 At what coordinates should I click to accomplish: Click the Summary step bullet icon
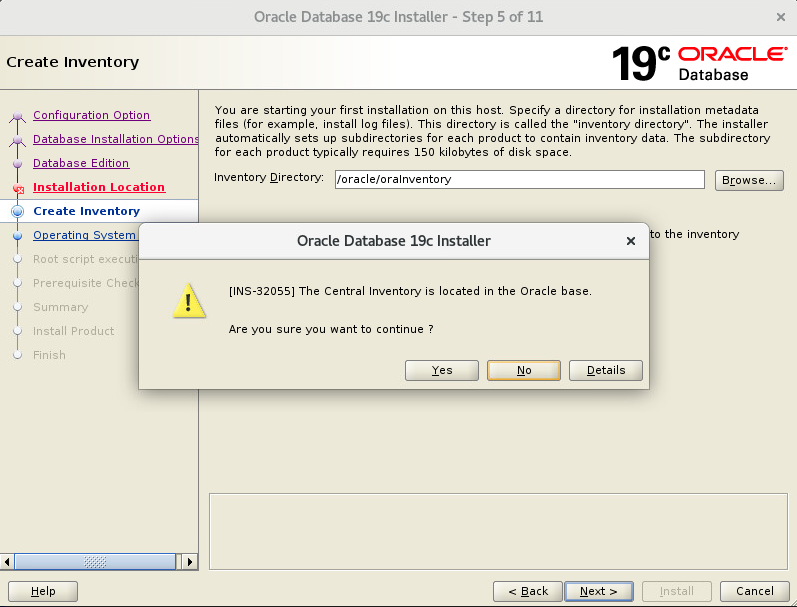click(x=18, y=307)
